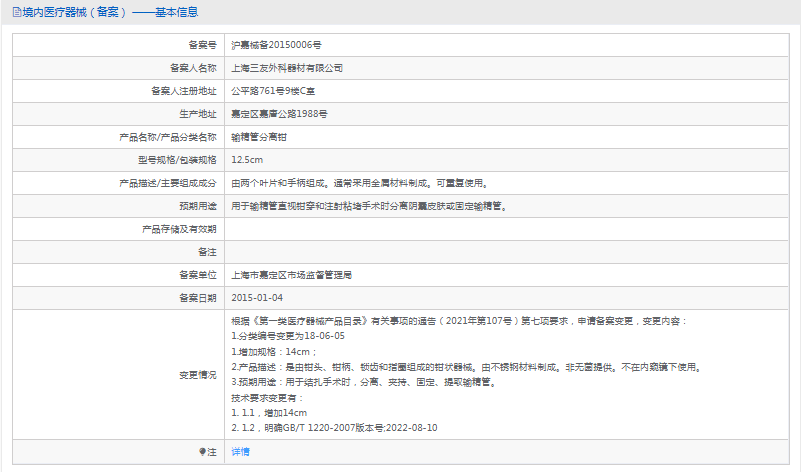Click the 注 label in the last row

pyautogui.click(x=211, y=452)
